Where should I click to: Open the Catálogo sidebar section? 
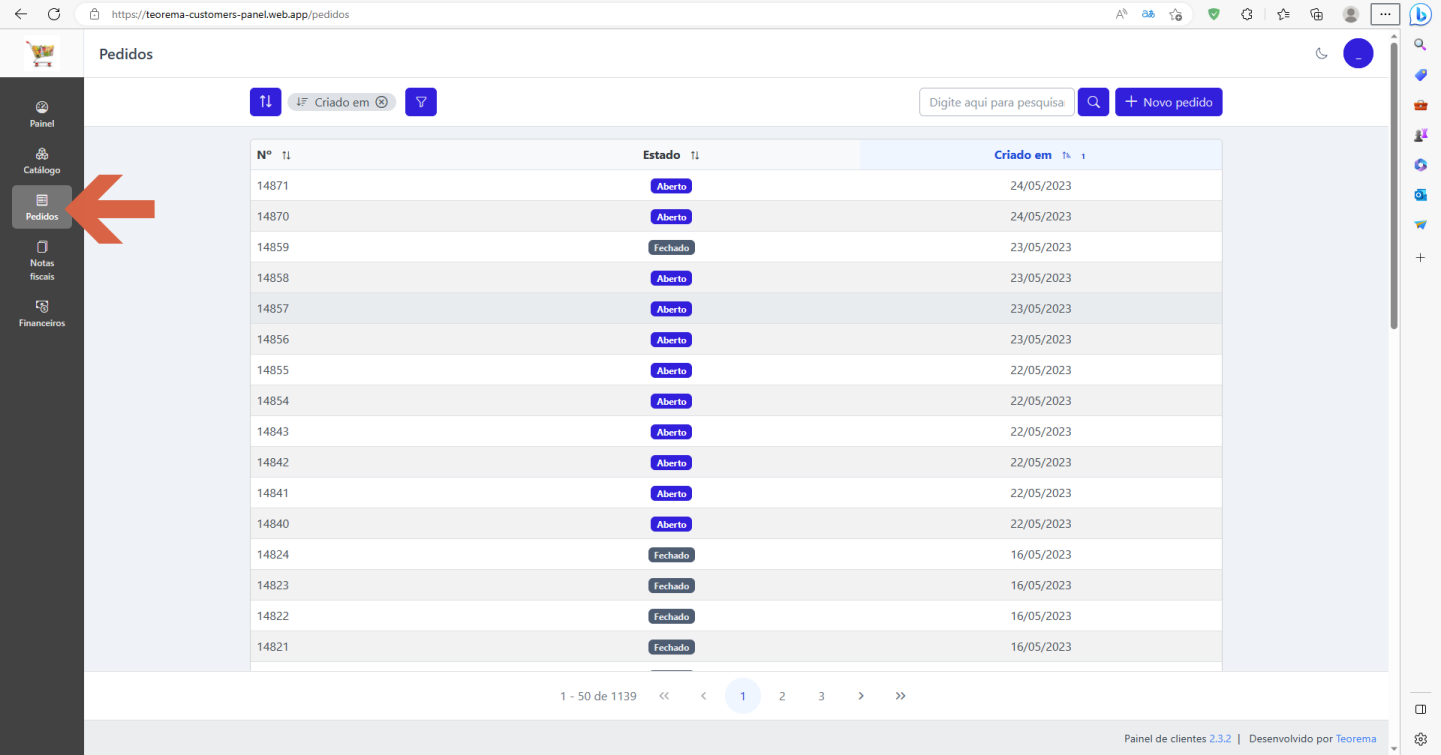pyautogui.click(x=42, y=161)
